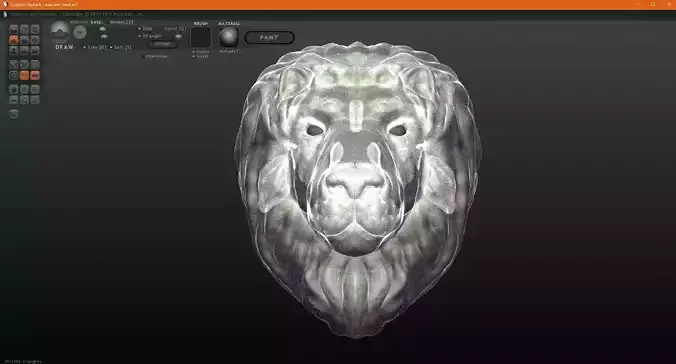Toggle the Lazy brush option
The image size is (676, 364).
(x=96, y=22)
